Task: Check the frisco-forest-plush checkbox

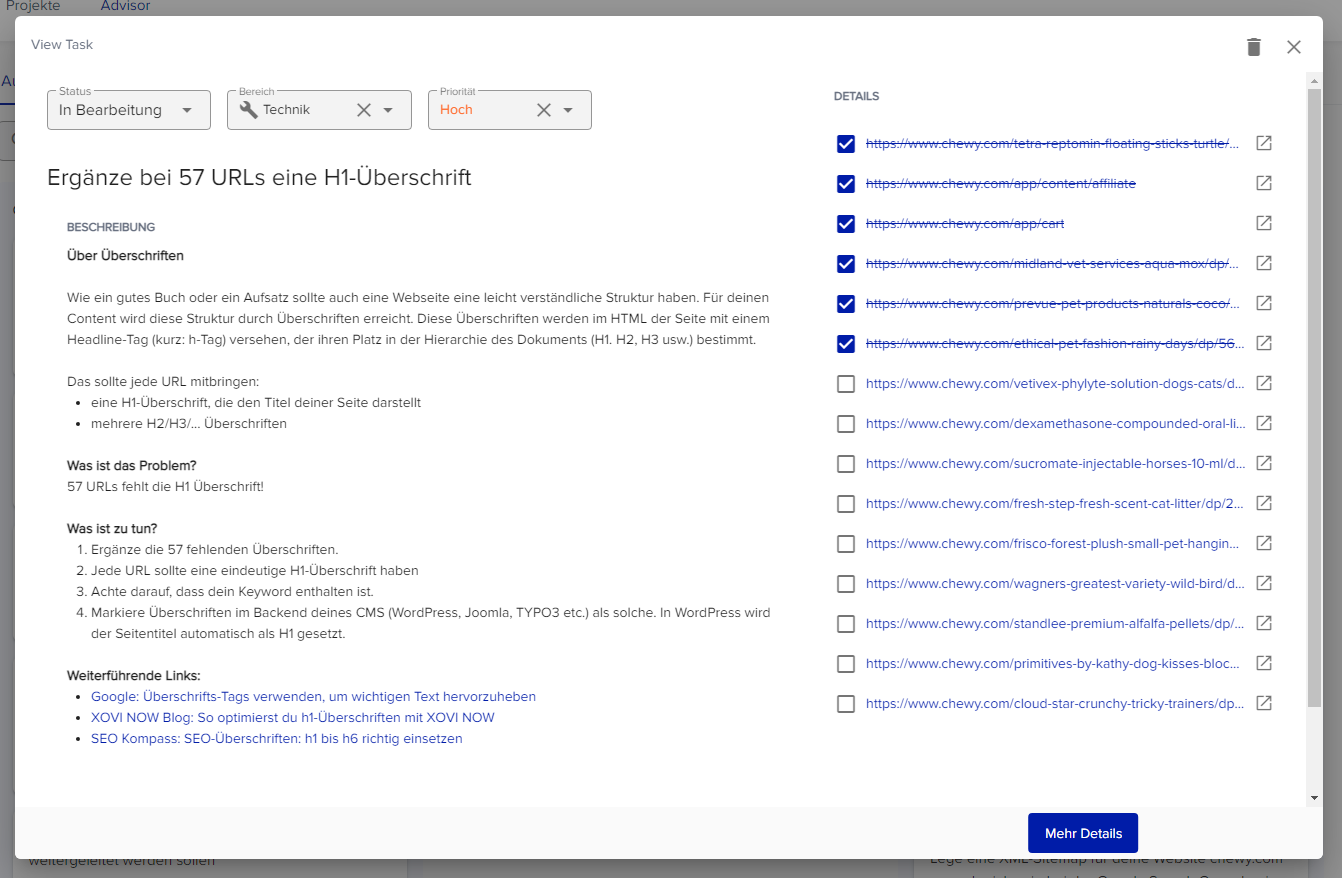Action: 846,544
